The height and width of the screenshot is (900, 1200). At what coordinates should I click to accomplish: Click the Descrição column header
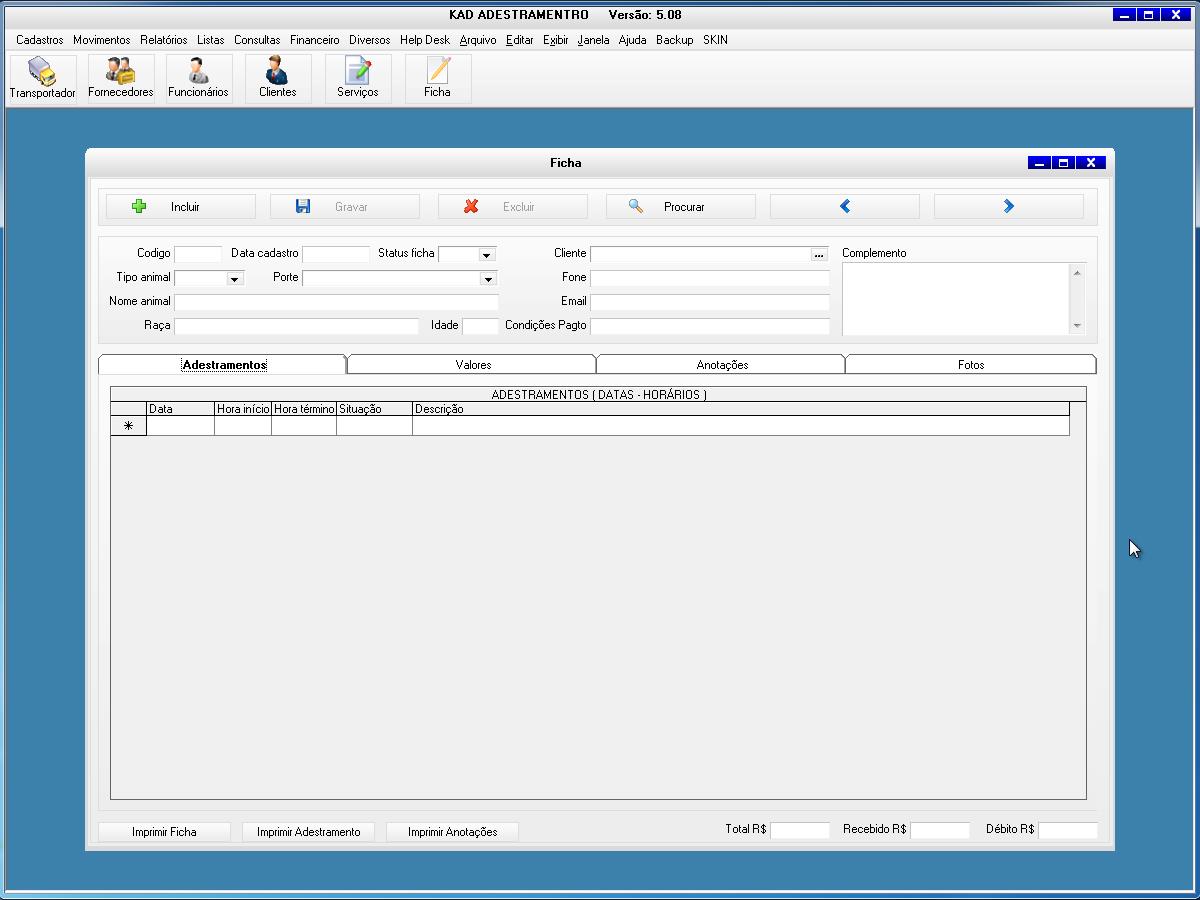tap(741, 409)
